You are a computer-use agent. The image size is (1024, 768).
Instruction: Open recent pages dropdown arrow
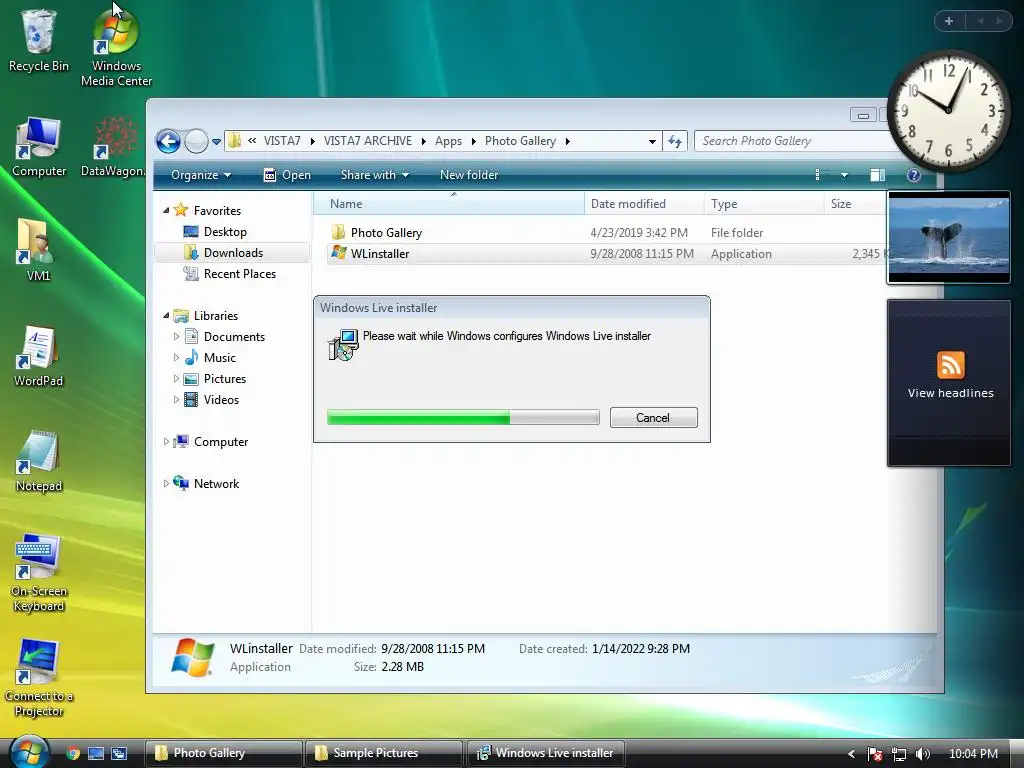[216, 142]
